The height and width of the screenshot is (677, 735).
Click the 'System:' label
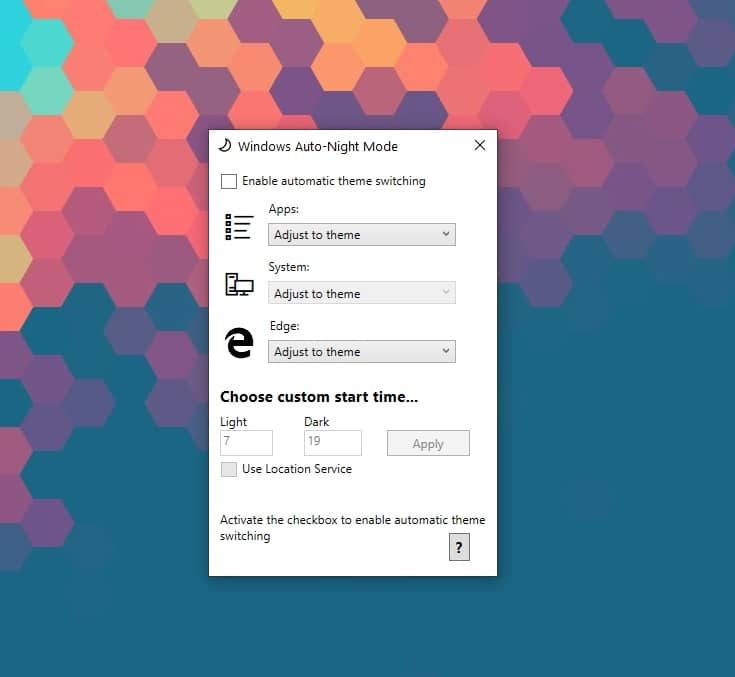coord(289,267)
